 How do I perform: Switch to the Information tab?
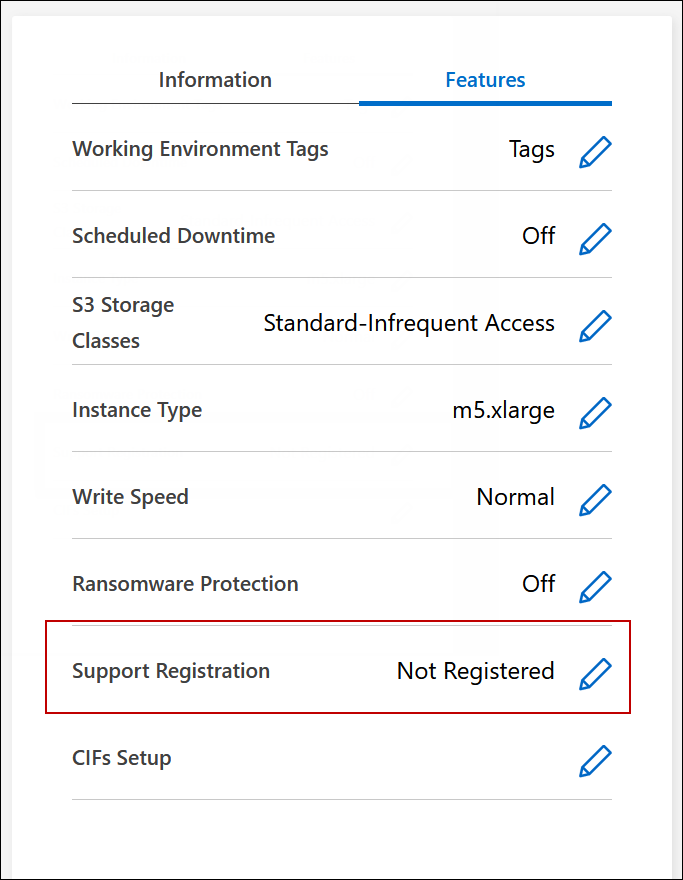click(x=215, y=80)
